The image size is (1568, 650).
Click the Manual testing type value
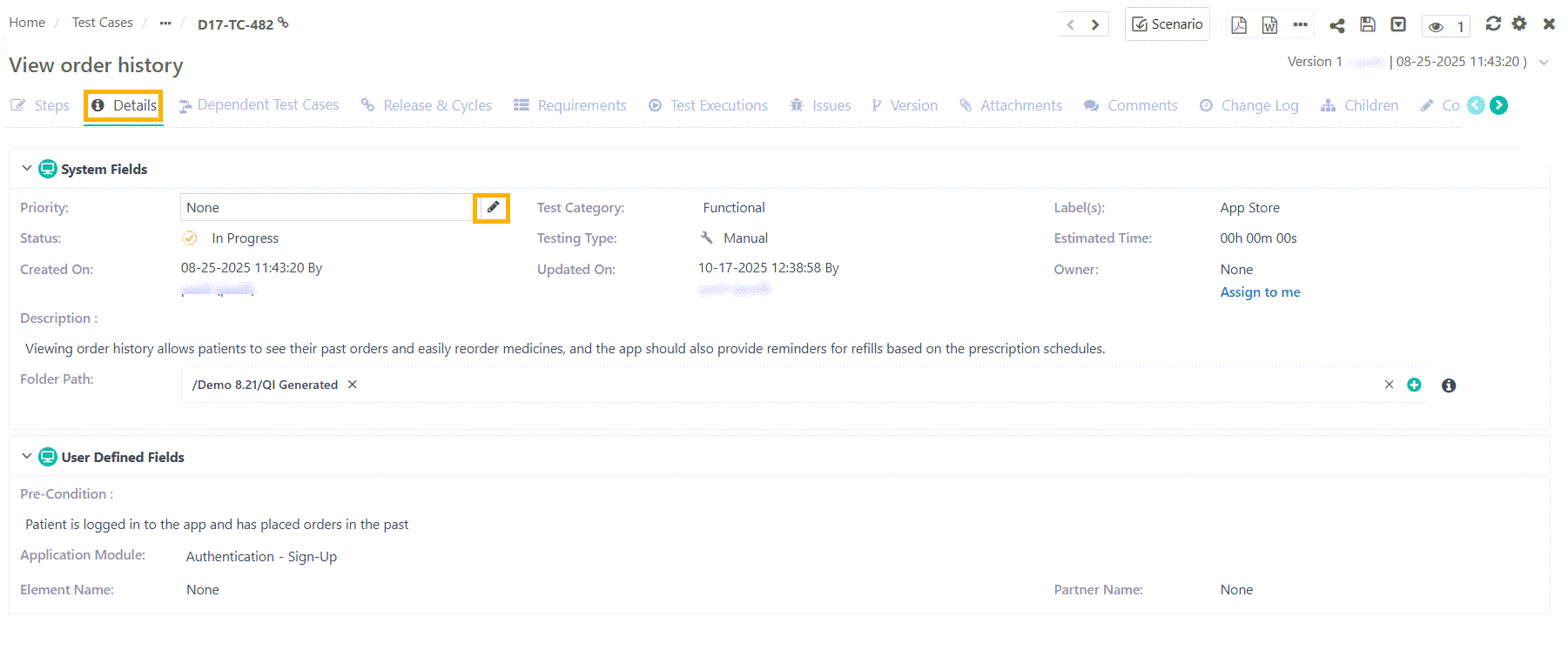[745, 238]
